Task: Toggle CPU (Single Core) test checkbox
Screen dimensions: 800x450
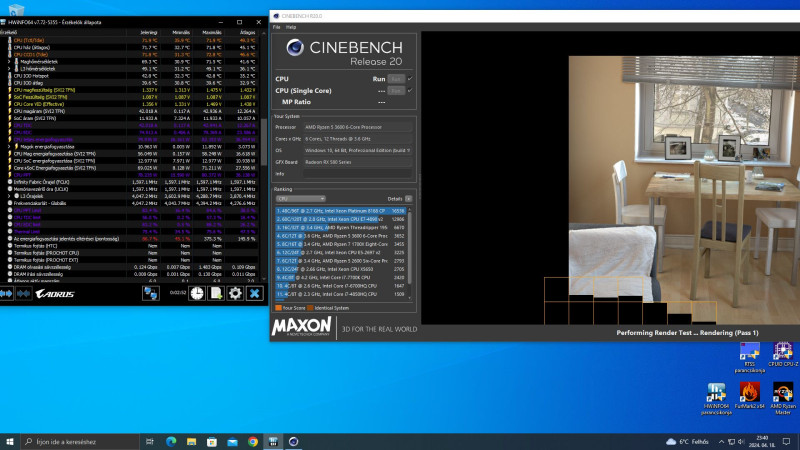Action: (x=410, y=90)
